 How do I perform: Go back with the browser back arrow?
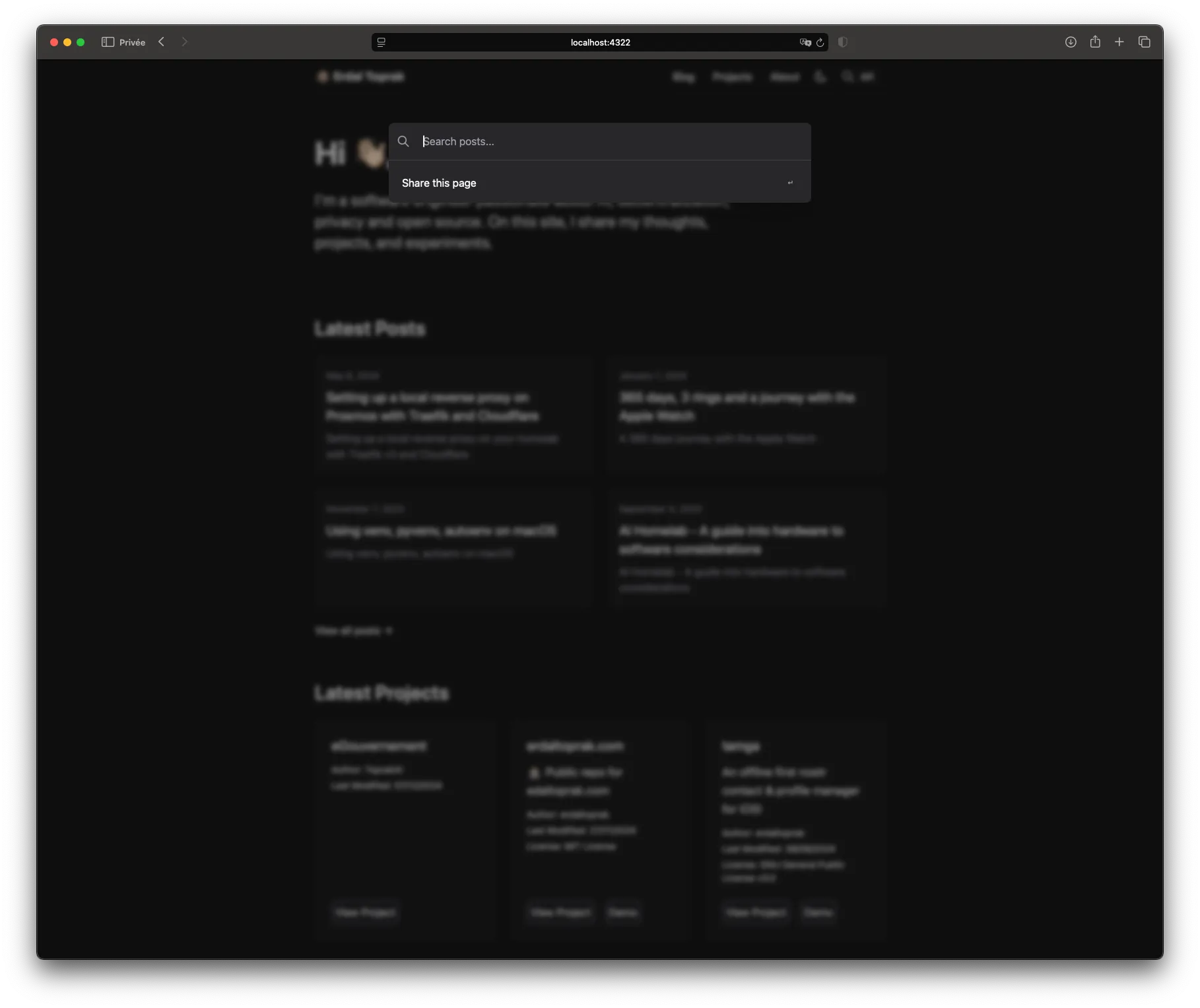pos(161,42)
